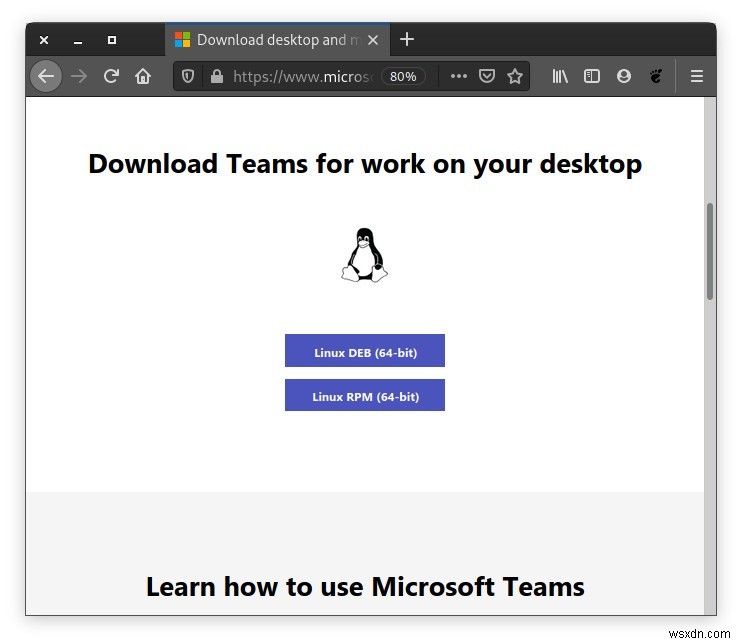This screenshot has width=742, height=644.
Task: Click the GNOME footprint extension icon
Action: point(656,76)
